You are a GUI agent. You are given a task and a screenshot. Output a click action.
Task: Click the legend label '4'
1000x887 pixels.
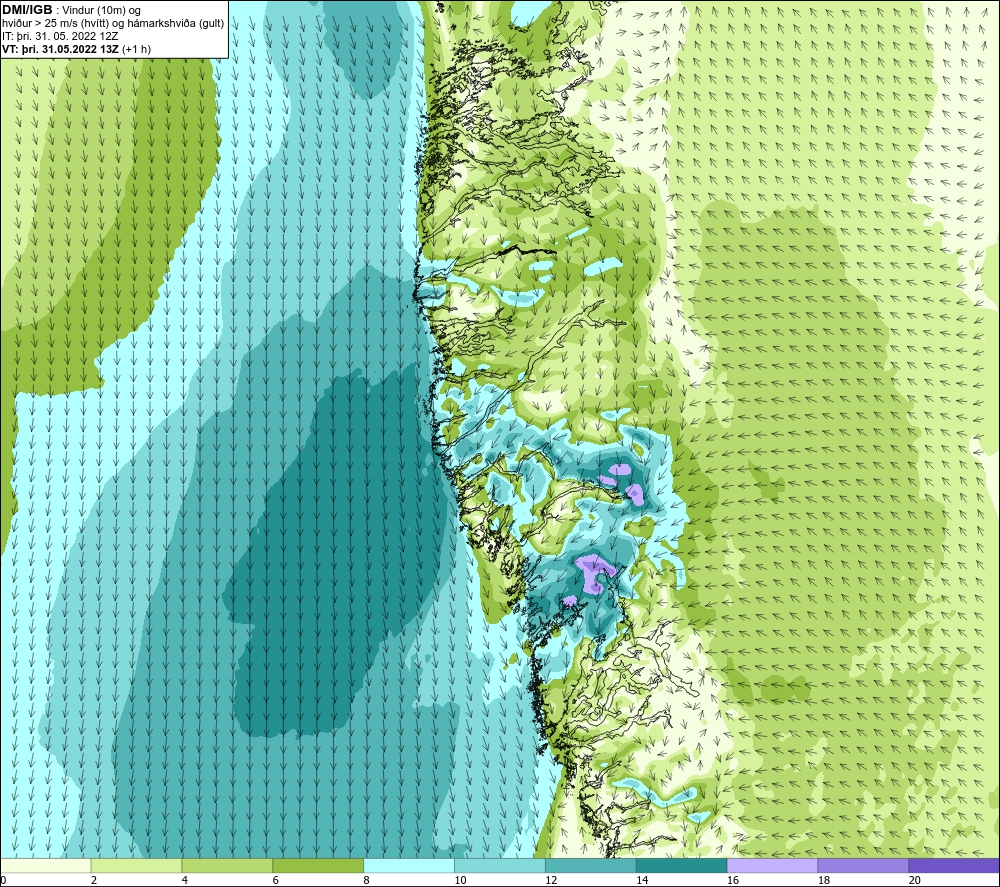pos(185,880)
